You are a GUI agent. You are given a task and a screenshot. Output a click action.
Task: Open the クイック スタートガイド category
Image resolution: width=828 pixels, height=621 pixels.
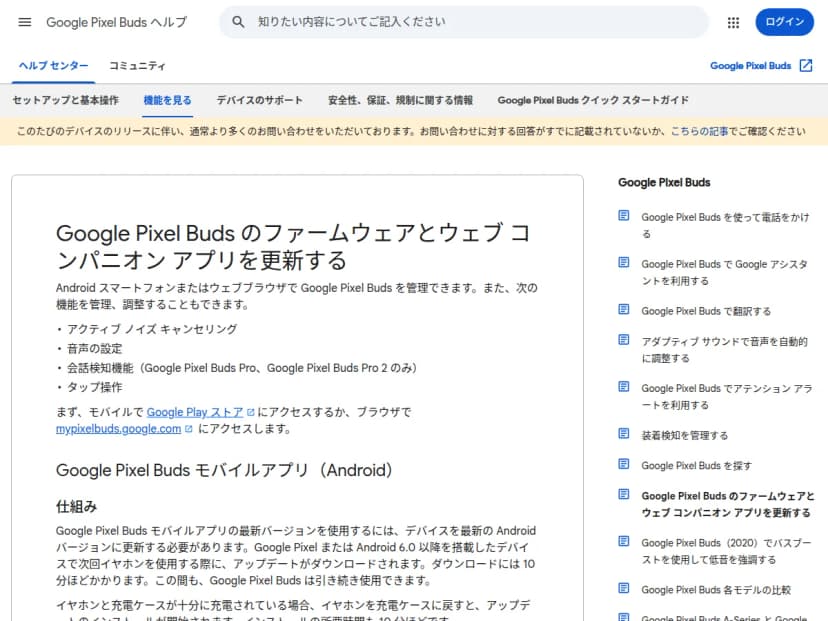(x=593, y=100)
